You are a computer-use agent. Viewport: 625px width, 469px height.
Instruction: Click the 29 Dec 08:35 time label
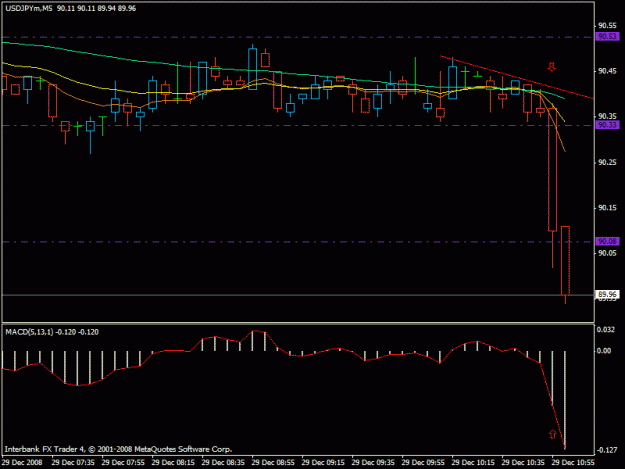(x=223, y=463)
